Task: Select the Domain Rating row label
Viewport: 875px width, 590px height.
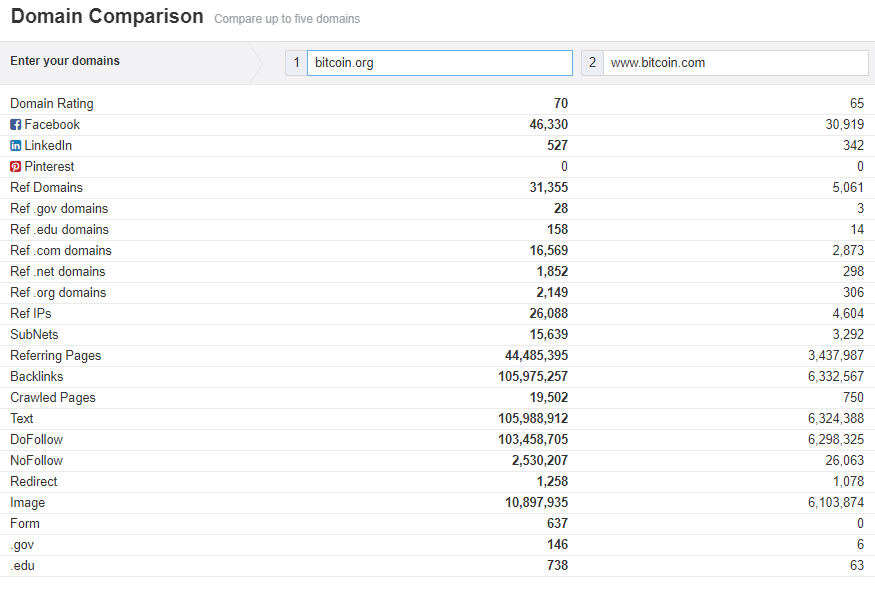Action: [x=52, y=104]
